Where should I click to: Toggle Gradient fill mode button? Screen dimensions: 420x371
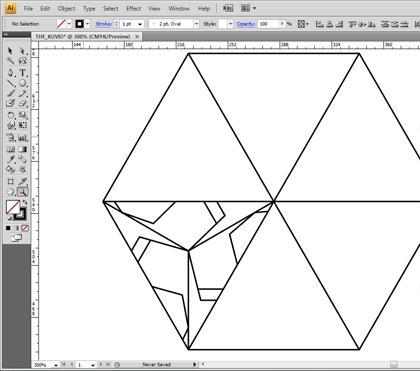point(16,228)
